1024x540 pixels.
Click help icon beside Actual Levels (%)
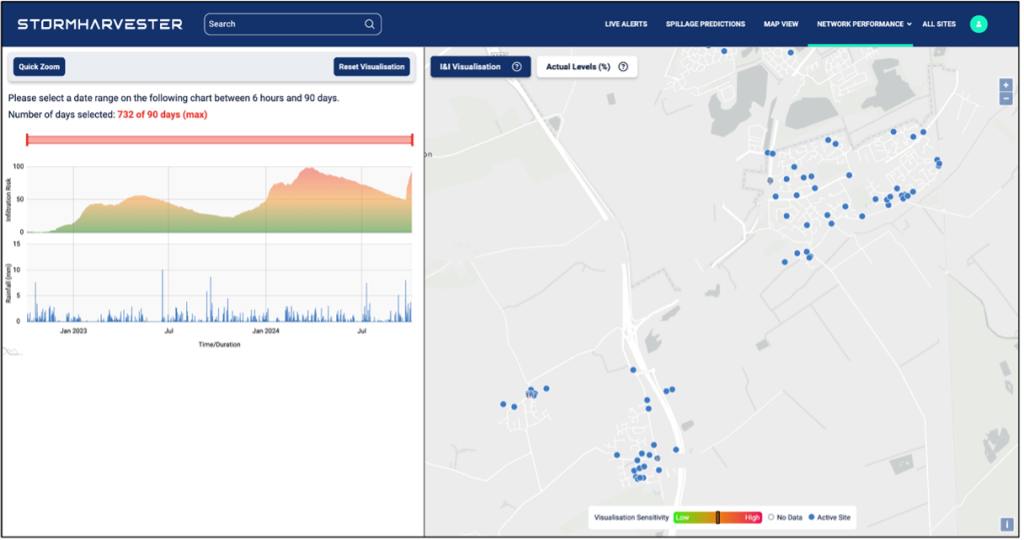(623, 67)
